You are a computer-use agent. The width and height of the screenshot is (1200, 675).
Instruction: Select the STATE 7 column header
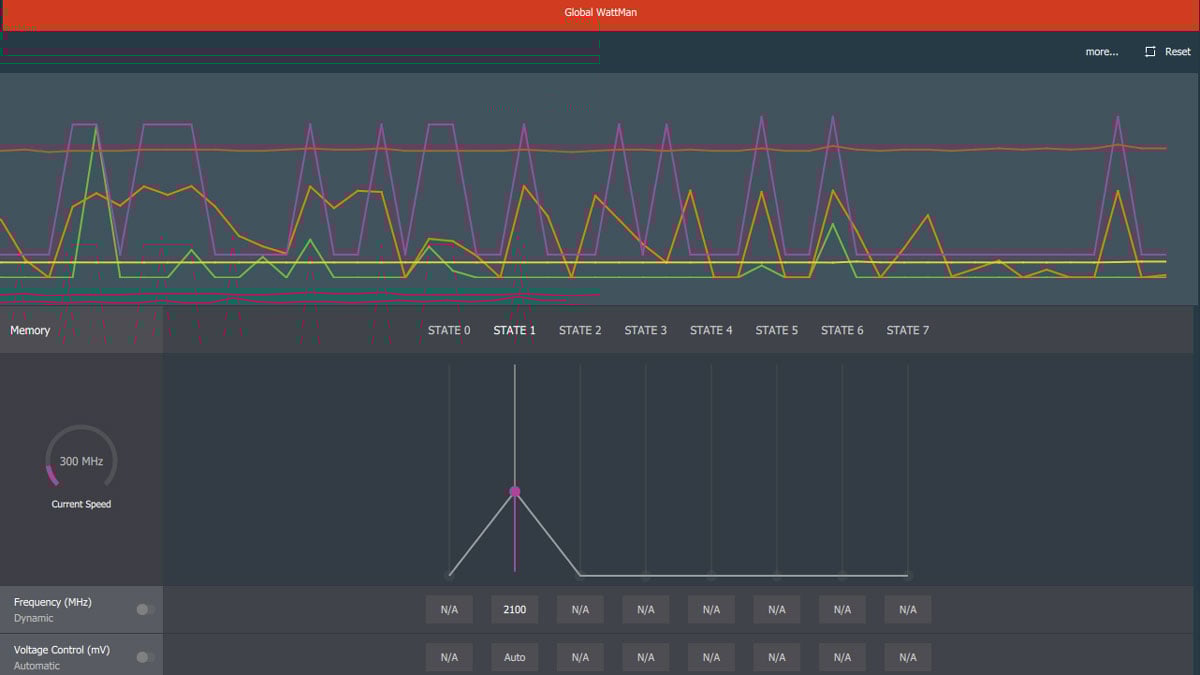(908, 330)
